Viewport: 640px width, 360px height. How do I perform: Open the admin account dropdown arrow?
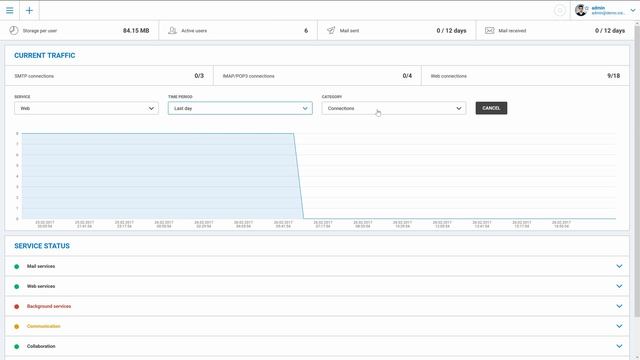pyautogui.click(x=633, y=11)
